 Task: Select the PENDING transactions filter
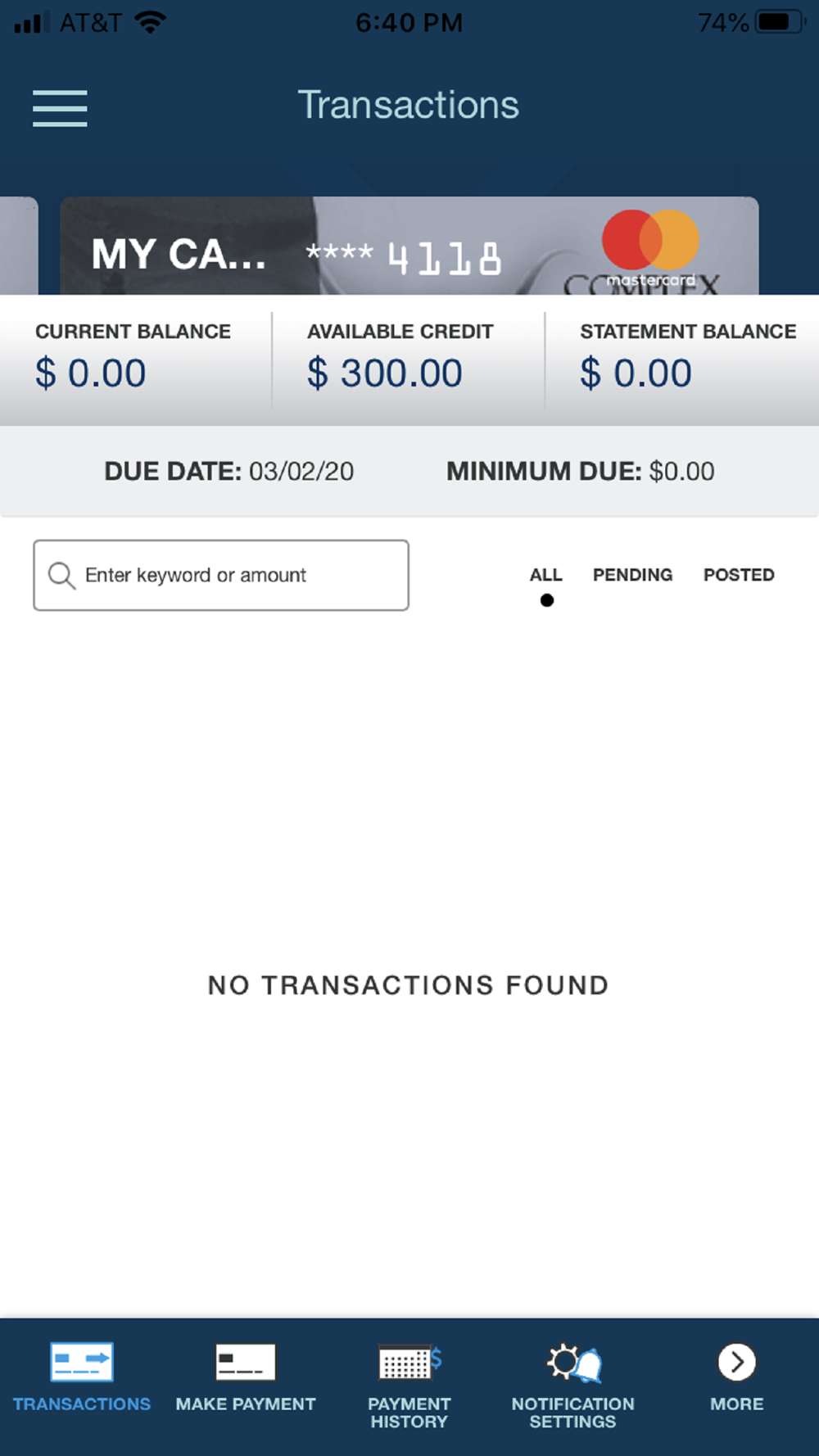click(632, 575)
